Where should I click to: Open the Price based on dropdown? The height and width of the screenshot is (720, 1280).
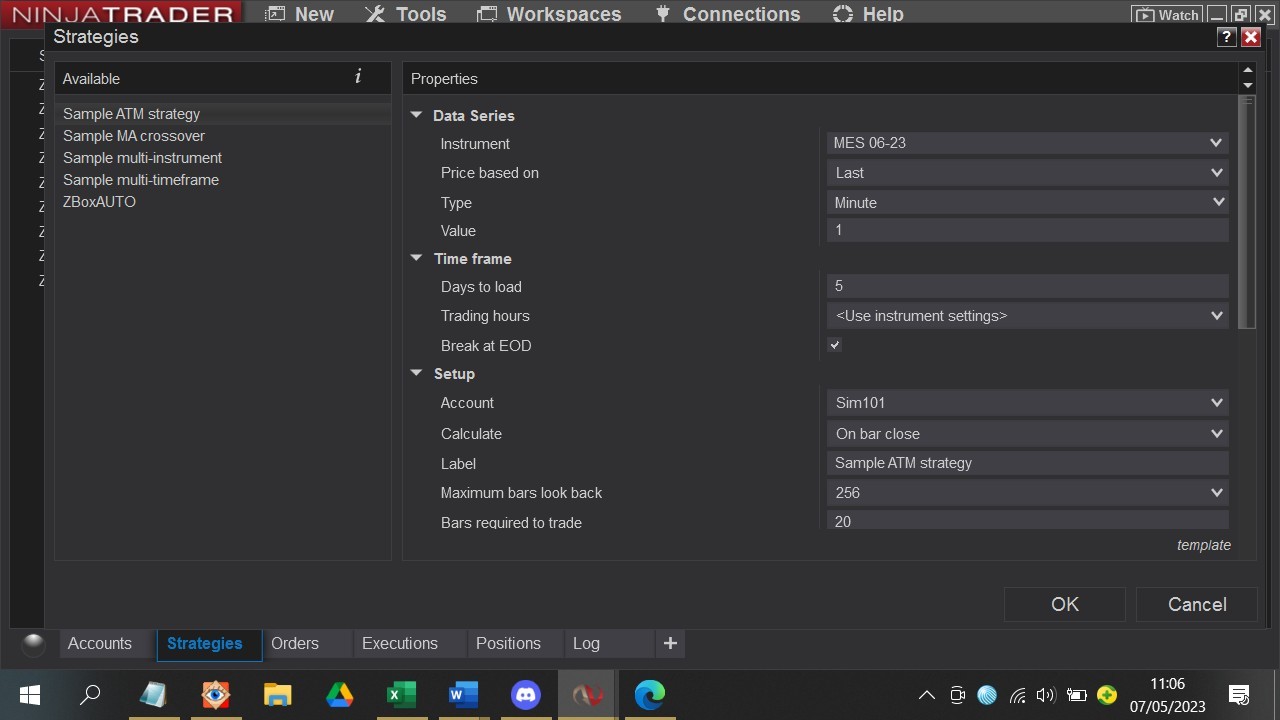coord(1028,173)
